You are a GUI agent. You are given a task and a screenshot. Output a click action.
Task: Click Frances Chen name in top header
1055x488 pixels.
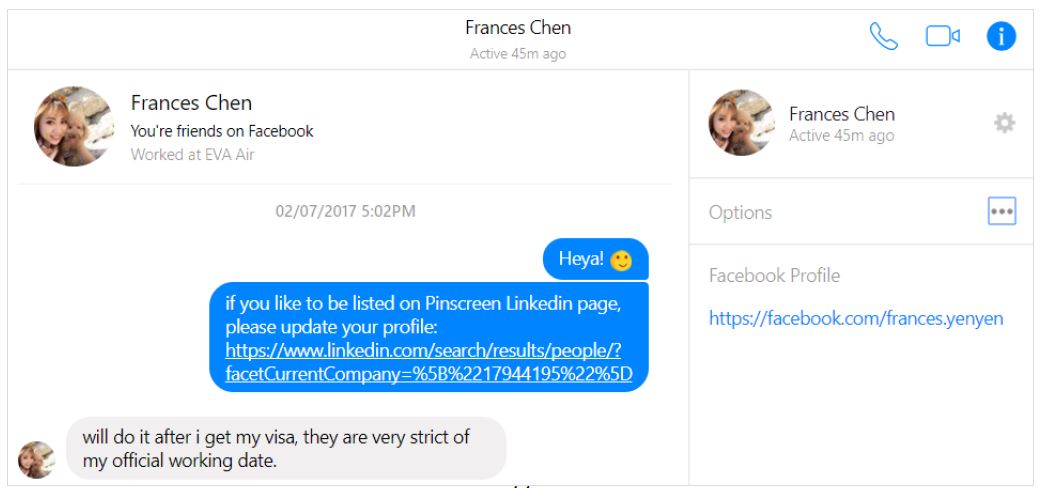(518, 28)
